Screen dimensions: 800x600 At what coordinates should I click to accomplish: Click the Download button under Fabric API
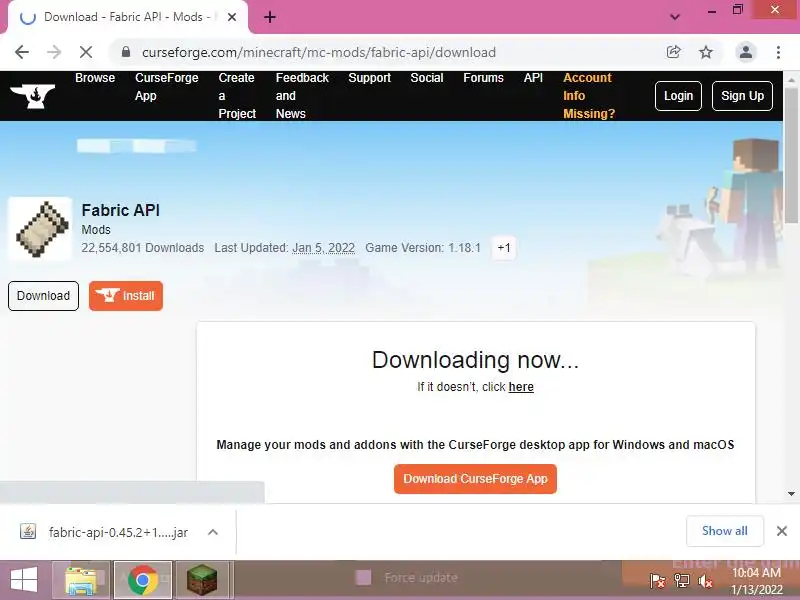coord(43,295)
